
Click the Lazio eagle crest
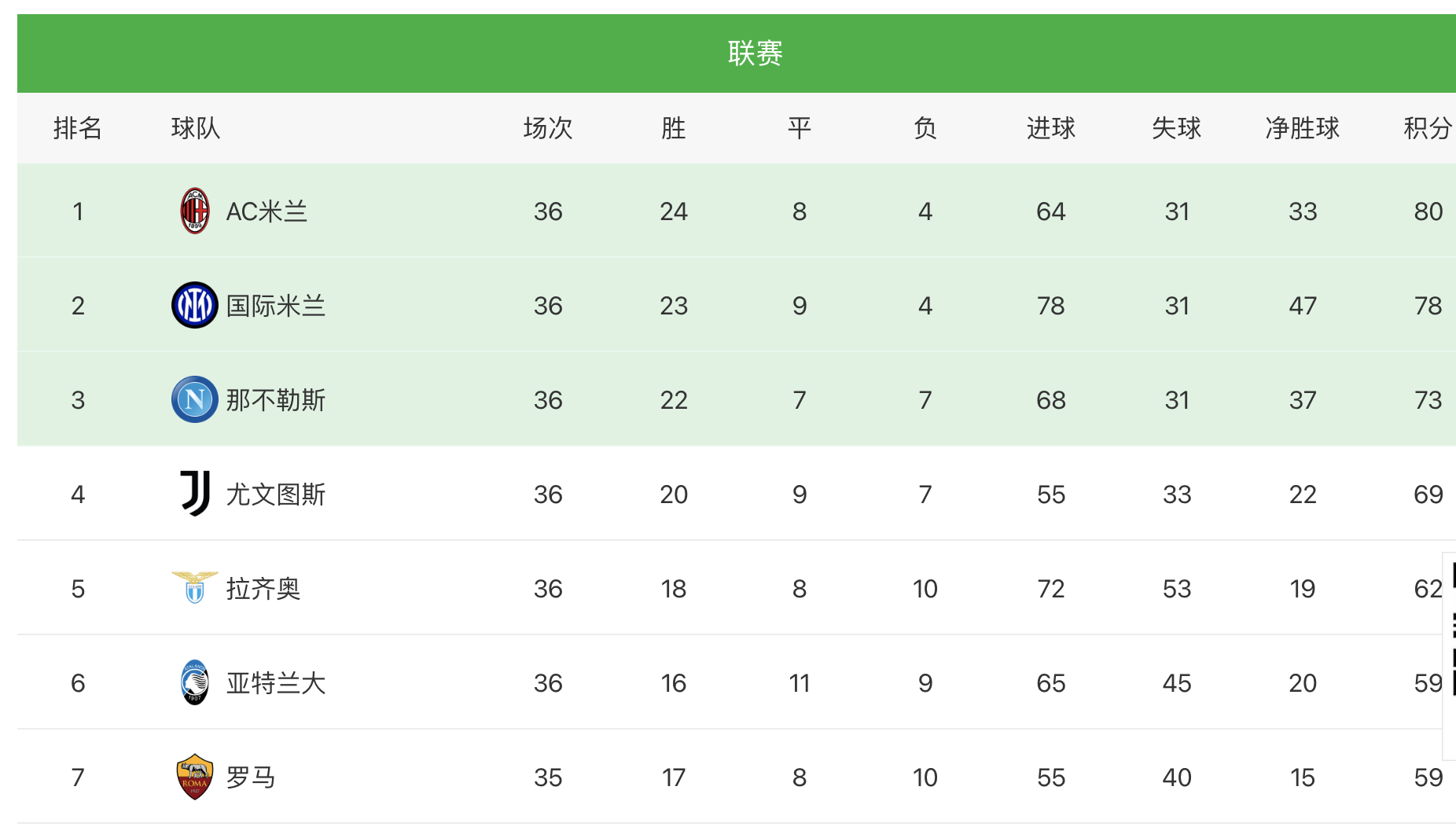[x=194, y=587]
